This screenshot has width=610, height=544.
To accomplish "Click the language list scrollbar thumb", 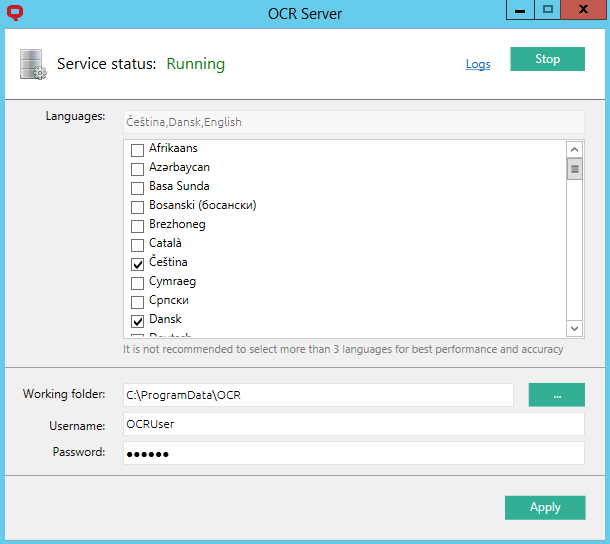I will coord(574,170).
